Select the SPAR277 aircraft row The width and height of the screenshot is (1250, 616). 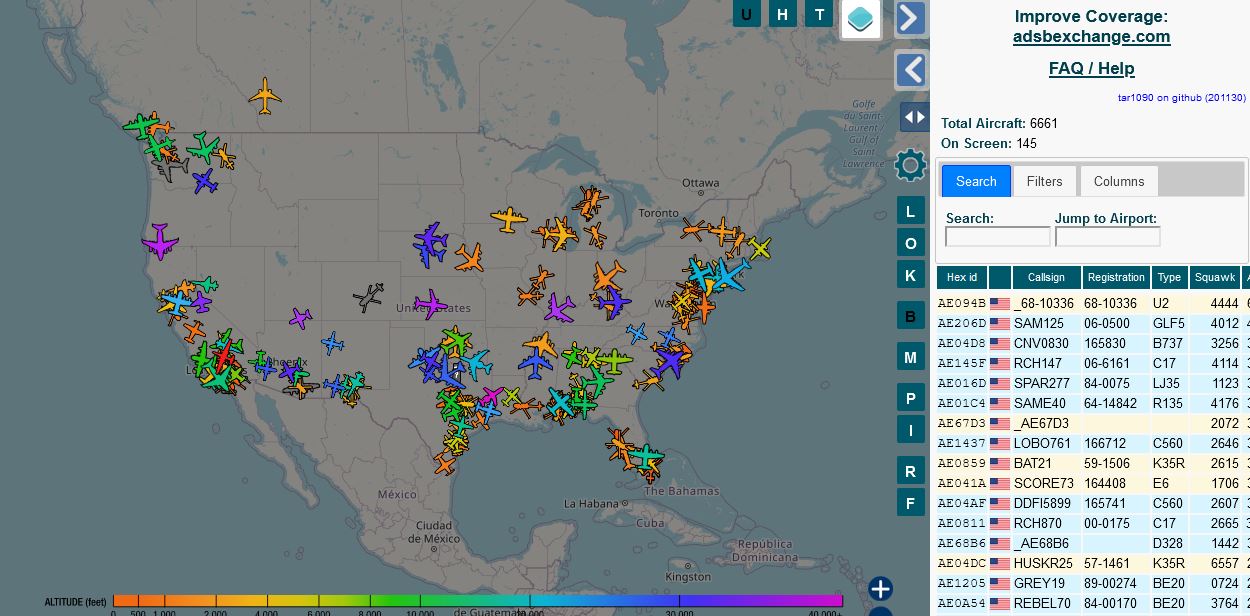[1093, 383]
